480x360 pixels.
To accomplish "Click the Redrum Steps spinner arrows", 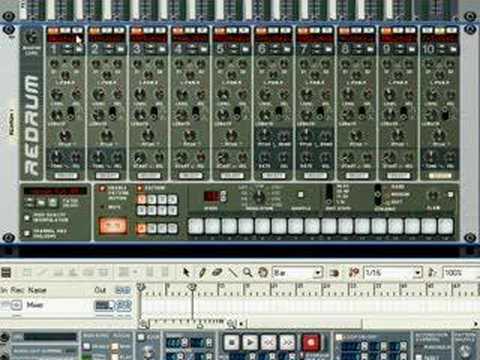I will click(x=224, y=196).
